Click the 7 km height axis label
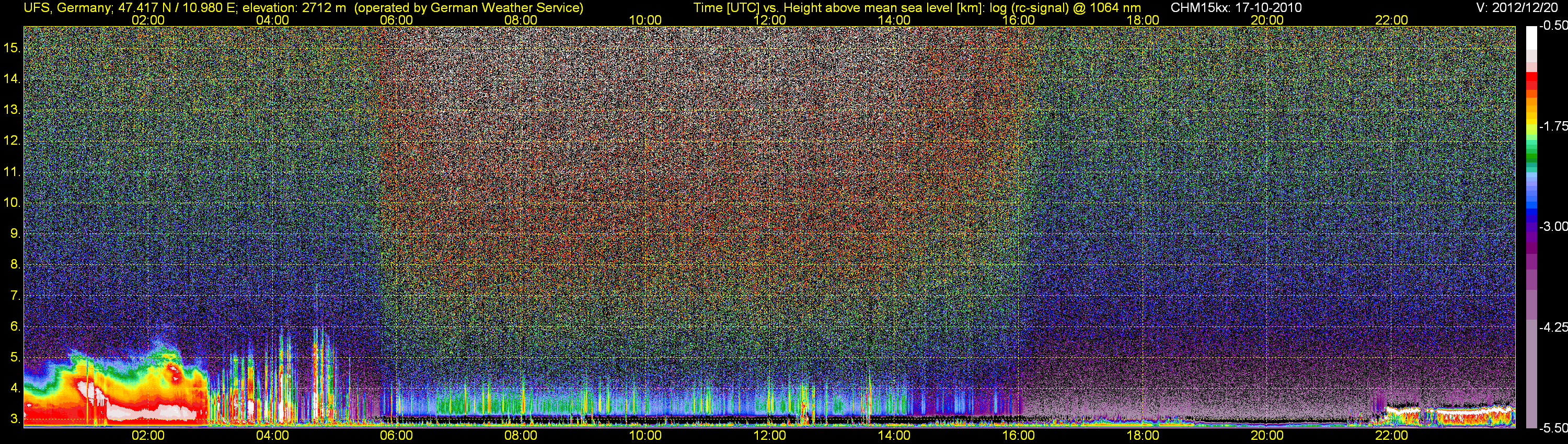Viewport: 1568px width, 444px height. pyautogui.click(x=15, y=296)
